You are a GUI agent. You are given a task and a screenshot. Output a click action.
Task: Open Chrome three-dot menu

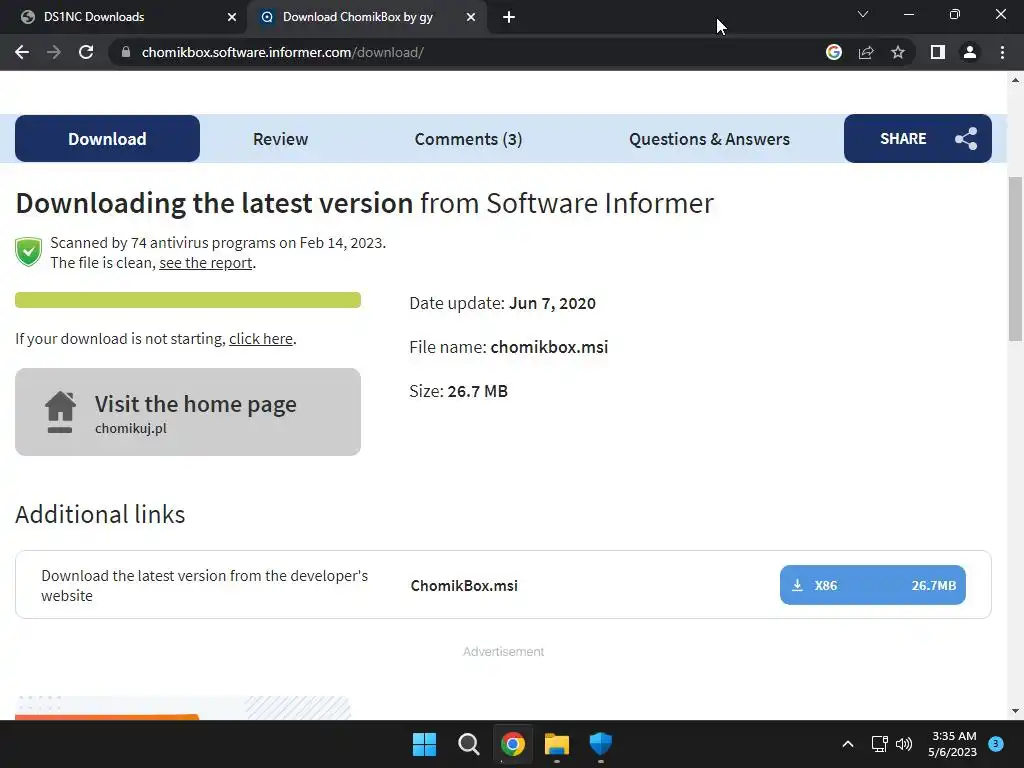(1002, 52)
